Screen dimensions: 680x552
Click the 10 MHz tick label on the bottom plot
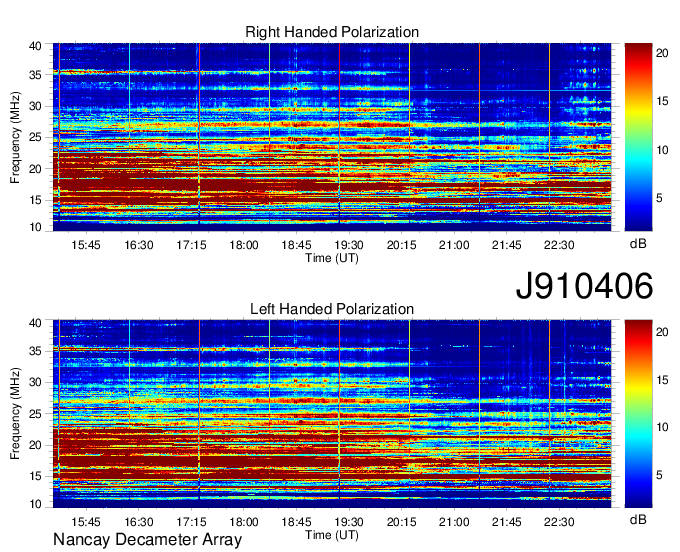pyautogui.click(x=35, y=504)
